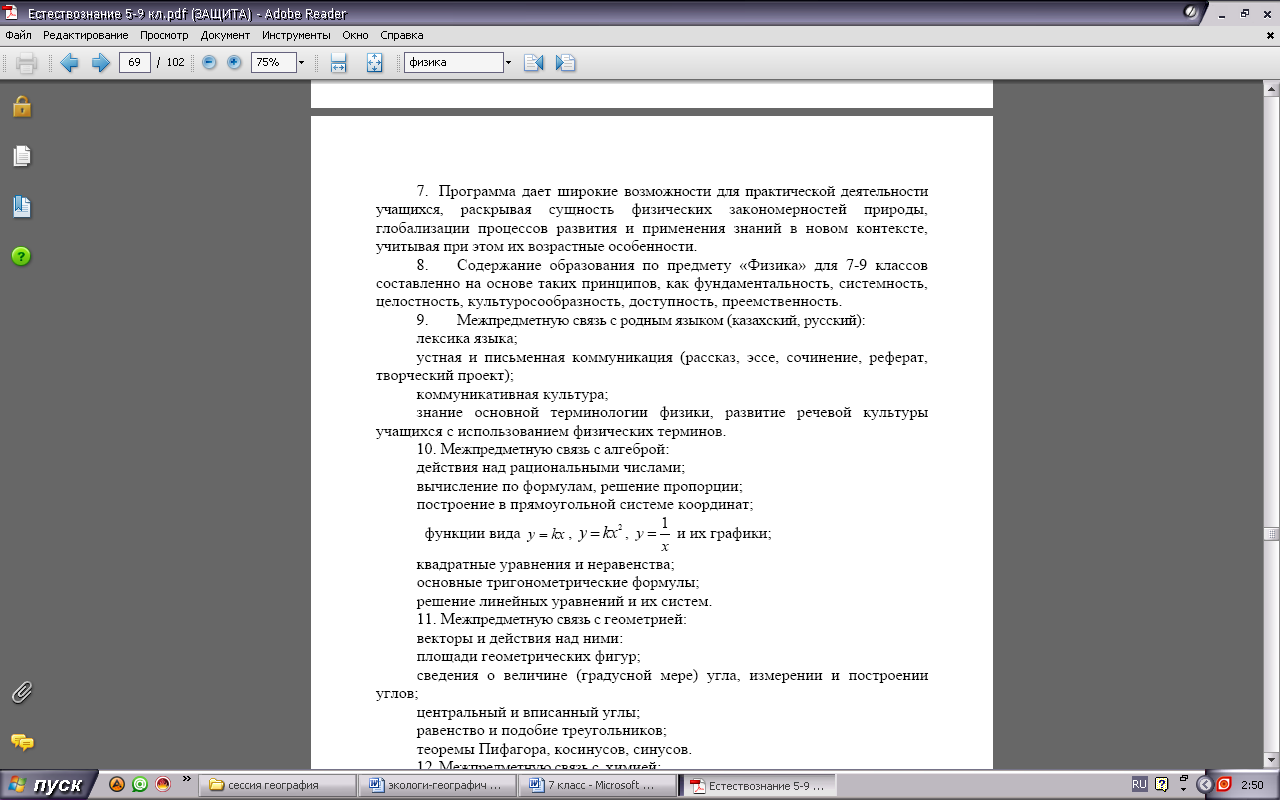Click 'Естествознание 5-9' taskbar button
This screenshot has height=800, width=1280.
(759, 785)
